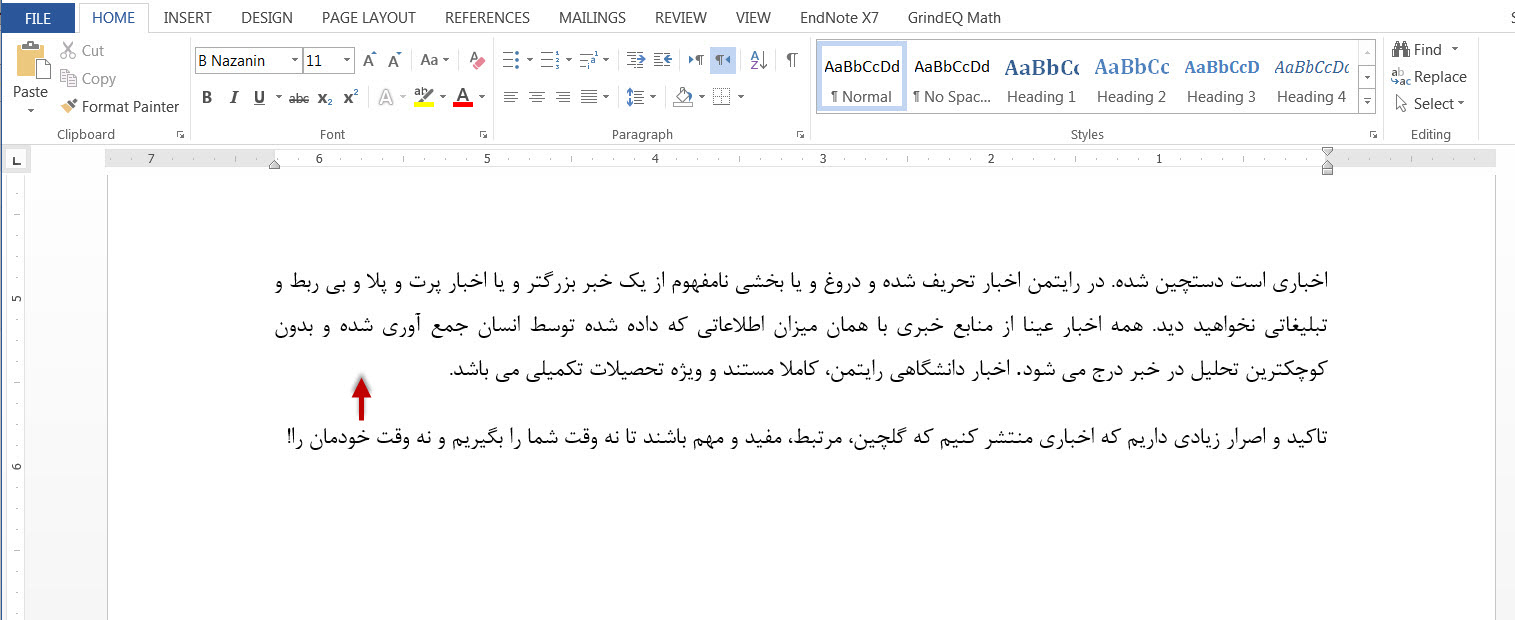Screen dimensions: 1515x620
Task: Apply the bulleted list icon
Action: [511, 60]
